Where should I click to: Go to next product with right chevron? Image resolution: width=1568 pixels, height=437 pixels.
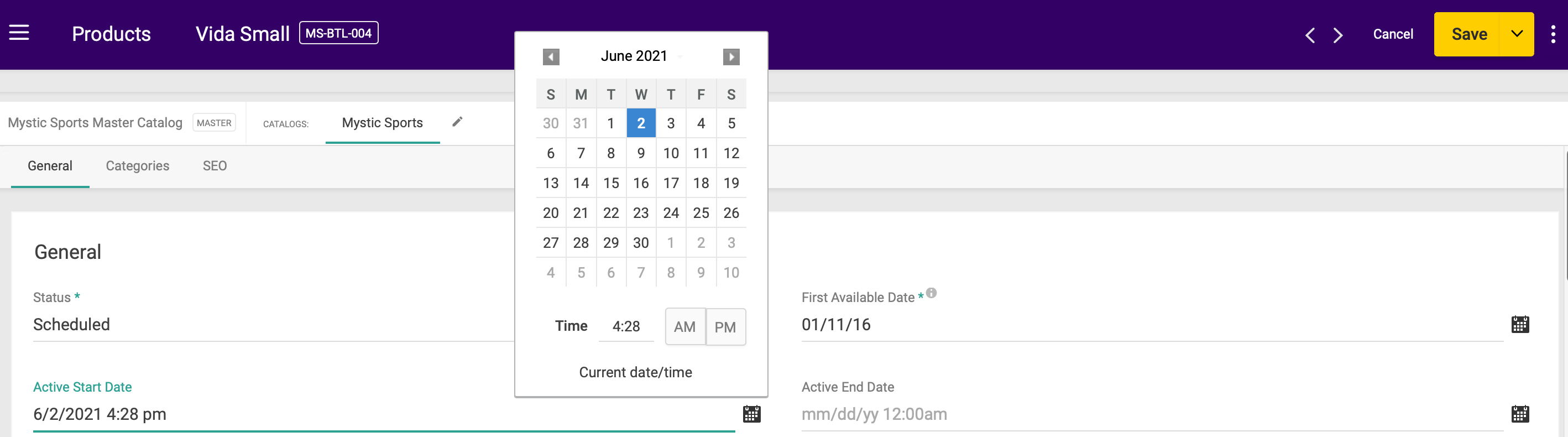(x=1337, y=35)
